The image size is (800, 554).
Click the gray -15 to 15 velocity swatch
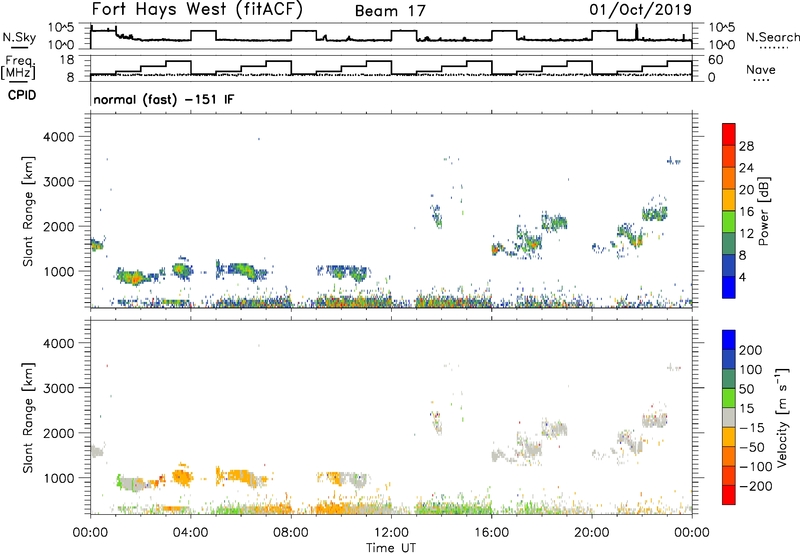(x=729, y=417)
